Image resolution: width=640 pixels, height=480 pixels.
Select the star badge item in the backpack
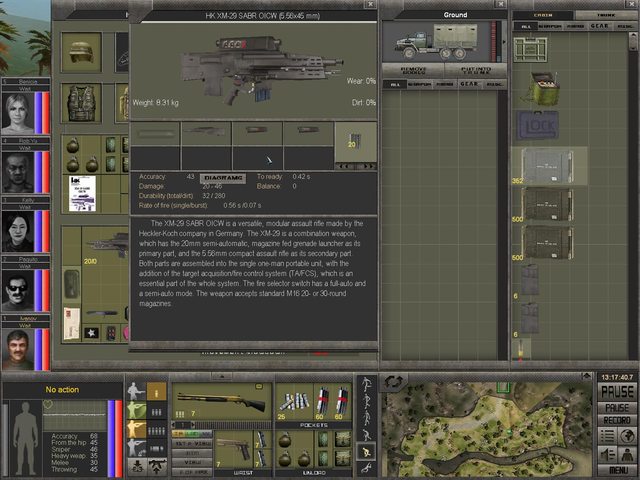click(91, 333)
